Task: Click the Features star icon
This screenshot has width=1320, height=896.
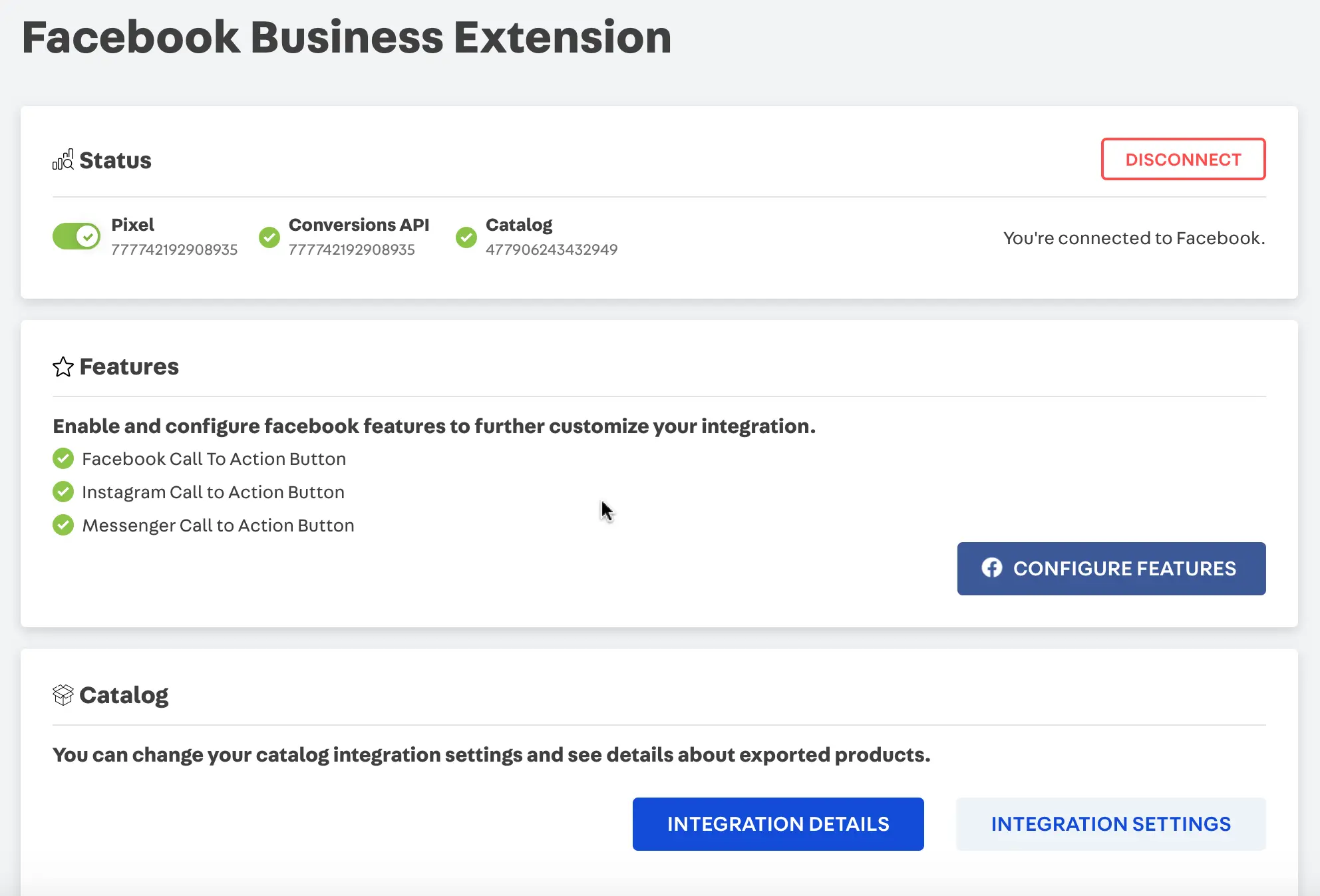Action: tap(63, 367)
